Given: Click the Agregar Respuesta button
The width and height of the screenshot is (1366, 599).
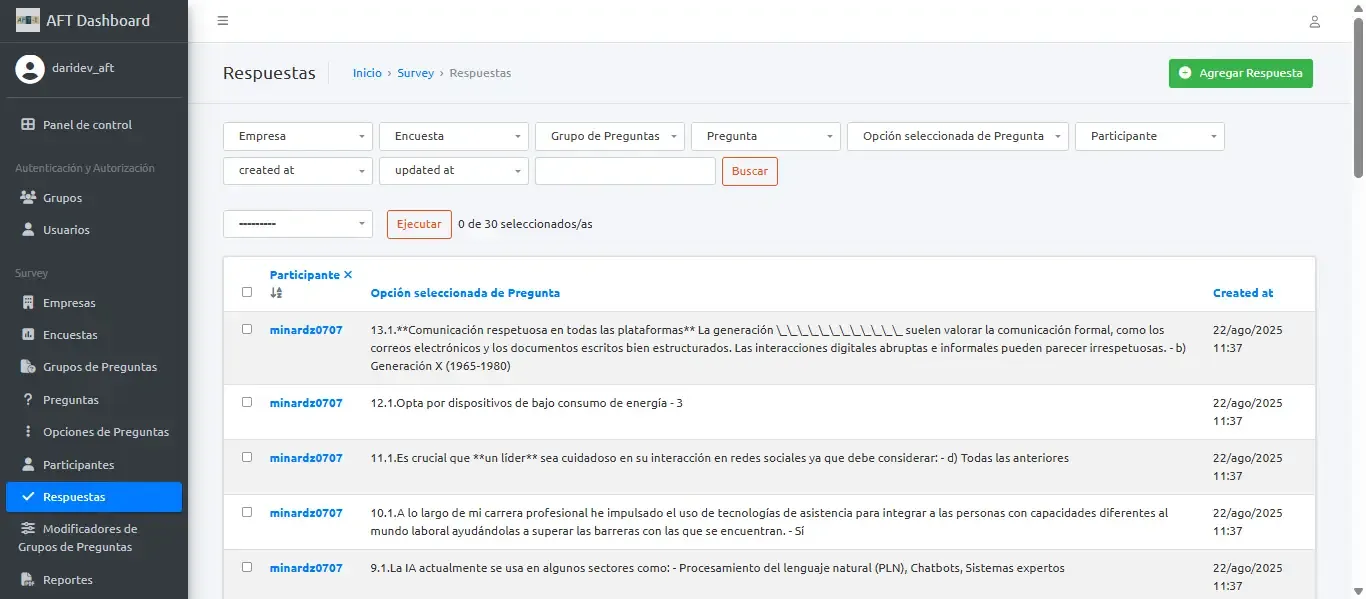Looking at the screenshot, I should click(1240, 73).
